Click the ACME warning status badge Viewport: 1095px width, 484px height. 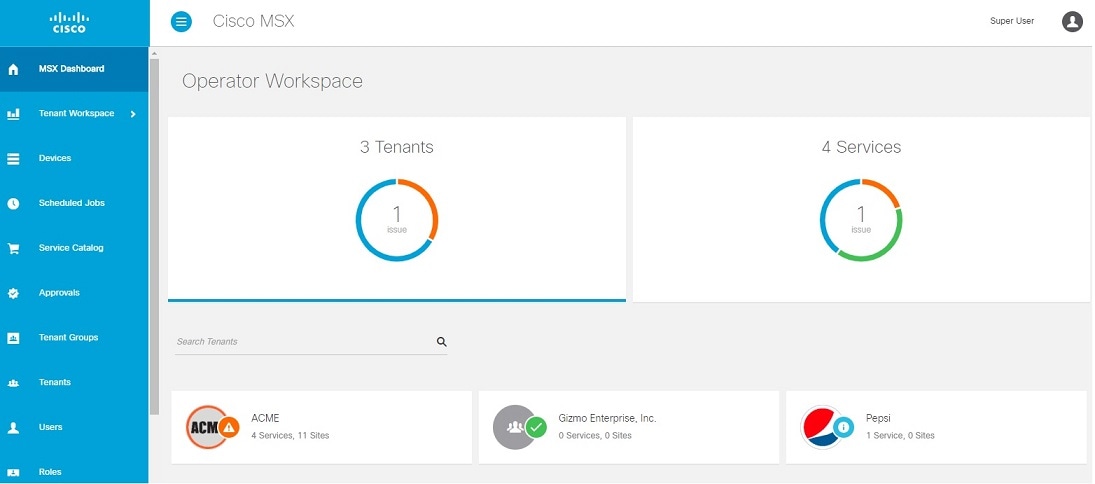coord(228,427)
